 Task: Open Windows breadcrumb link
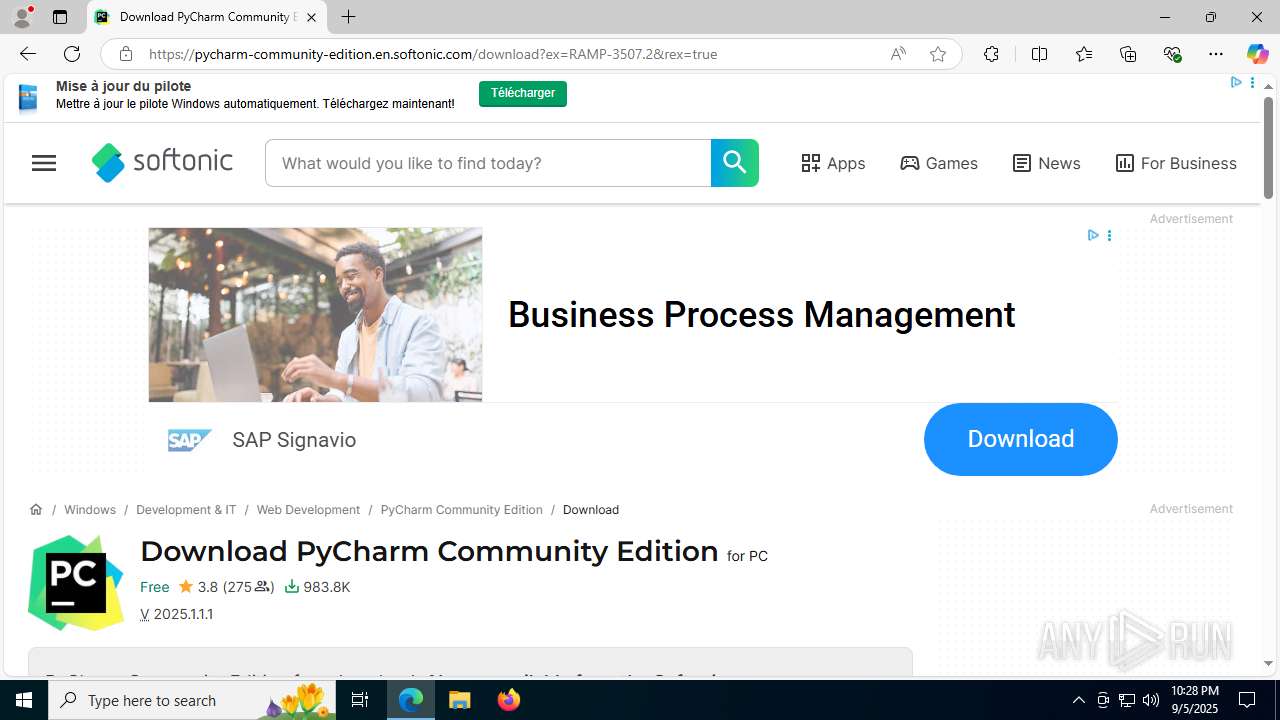90,509
